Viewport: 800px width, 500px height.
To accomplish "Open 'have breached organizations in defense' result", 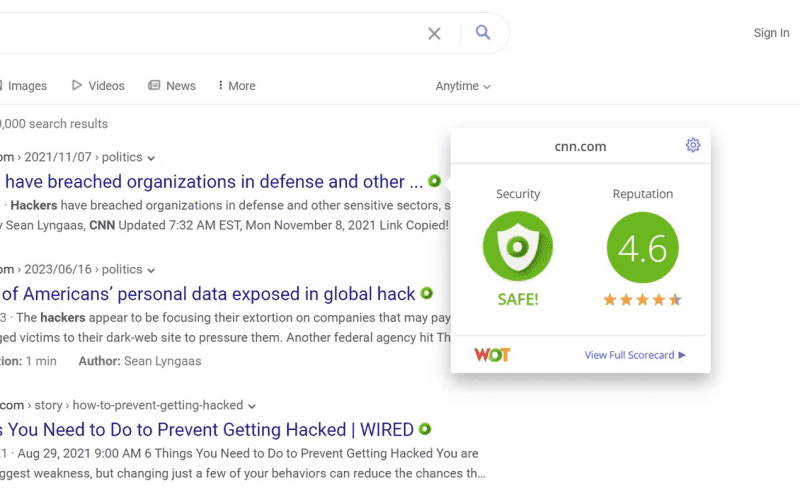I will (x=214, y=182).
